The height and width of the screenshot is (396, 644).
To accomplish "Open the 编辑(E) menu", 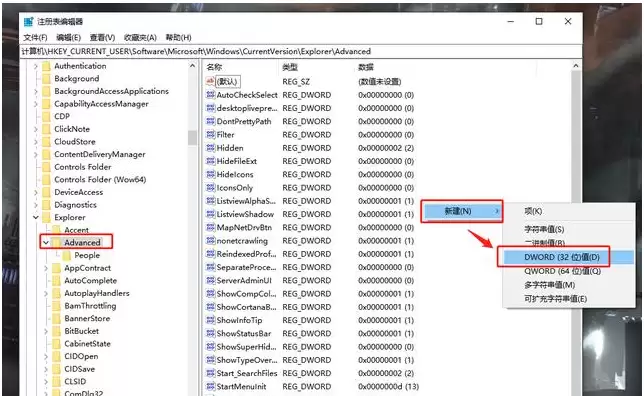I will 68,37.
